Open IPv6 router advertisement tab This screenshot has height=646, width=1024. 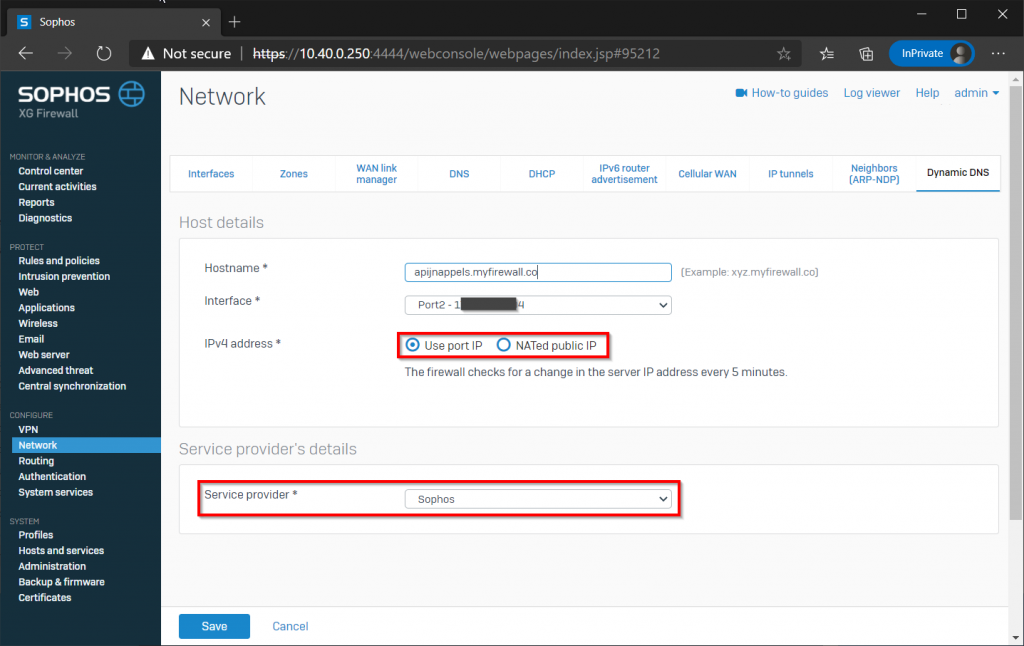click(x=624, y=174)
